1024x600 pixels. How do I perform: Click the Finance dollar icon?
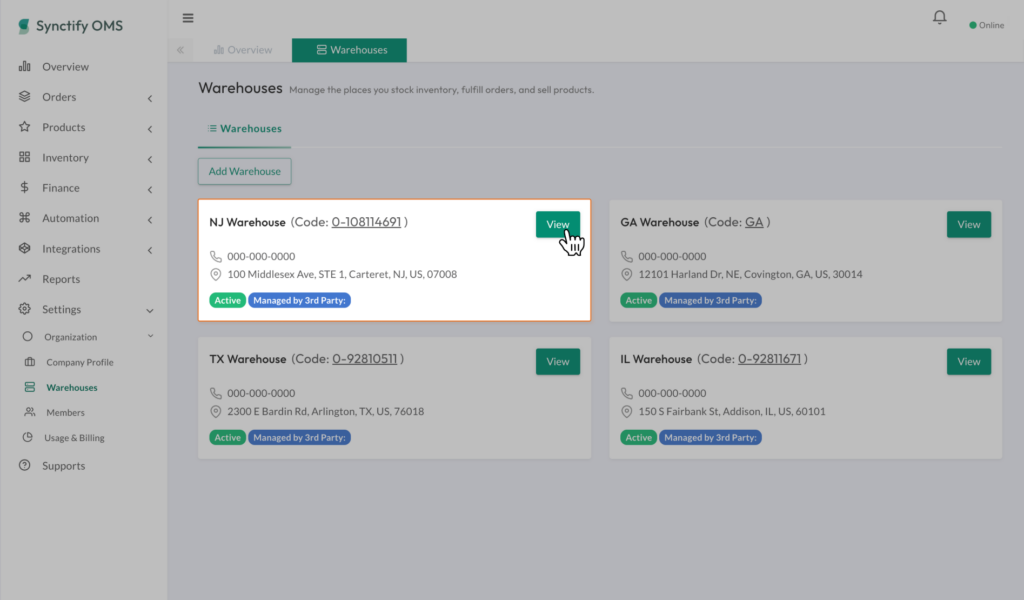(x=25, y=187)
